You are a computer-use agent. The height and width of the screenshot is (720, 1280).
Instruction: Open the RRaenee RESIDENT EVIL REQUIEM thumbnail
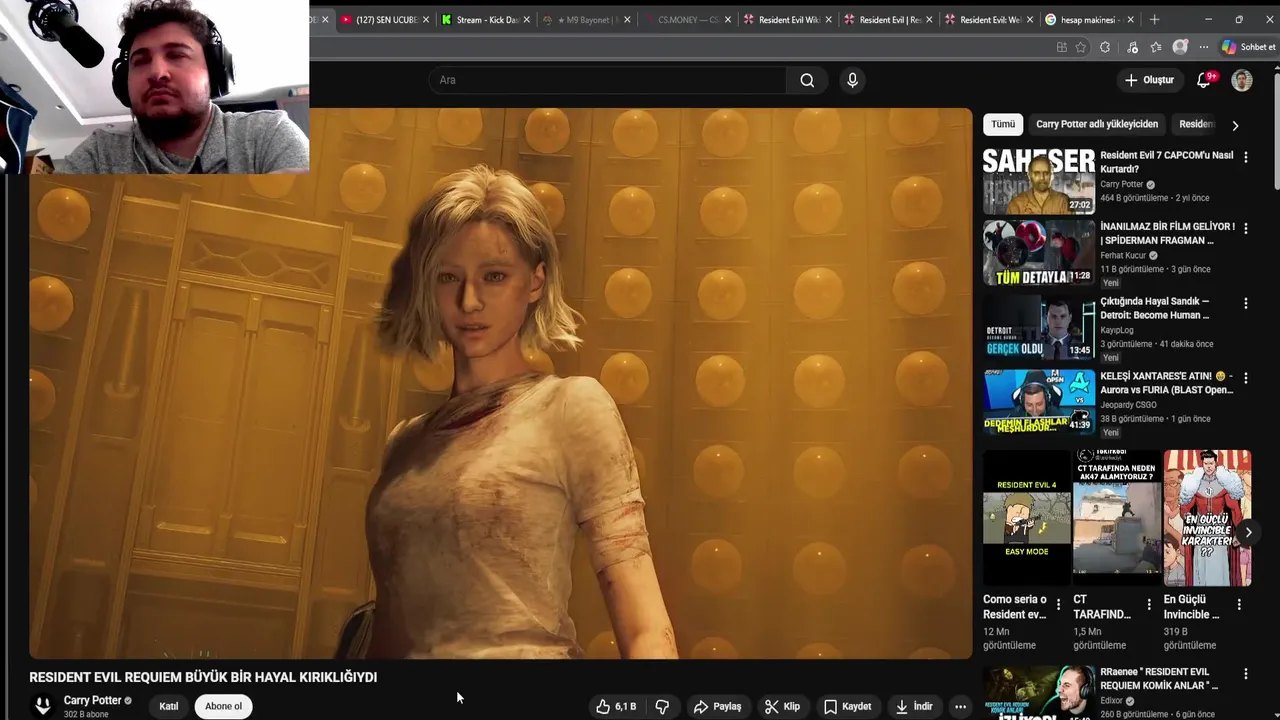coord(1038,693)
